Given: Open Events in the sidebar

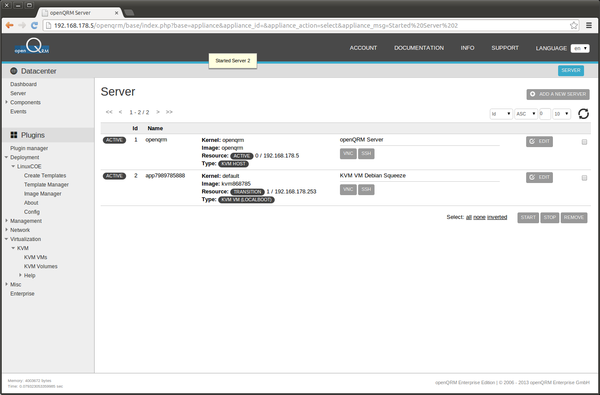Looking at the screenshot, I should pos(18,111).
